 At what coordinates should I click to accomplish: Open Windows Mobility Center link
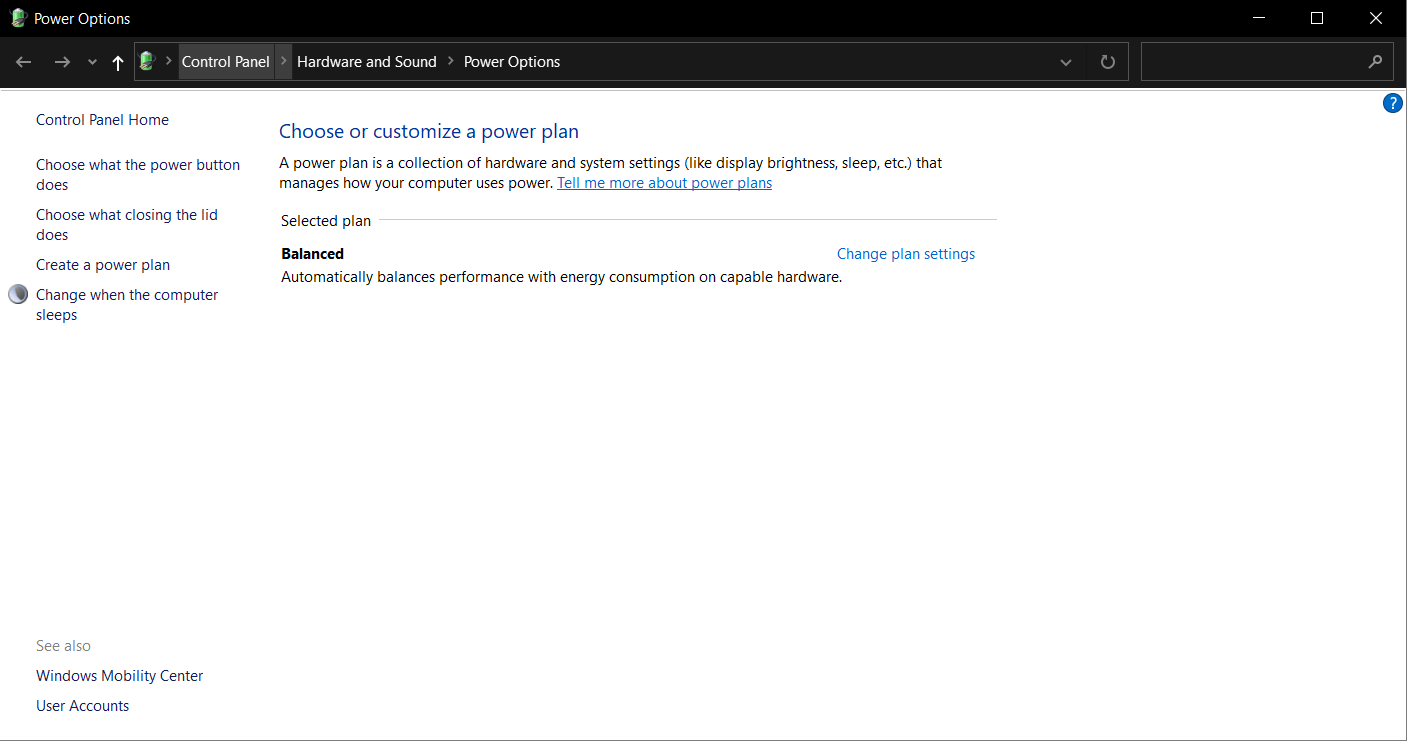point(120,676)
